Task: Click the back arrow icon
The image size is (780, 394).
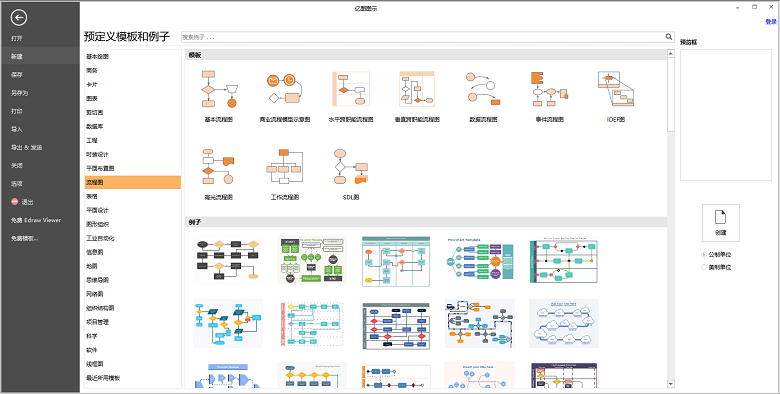Action: pos(19,18)
